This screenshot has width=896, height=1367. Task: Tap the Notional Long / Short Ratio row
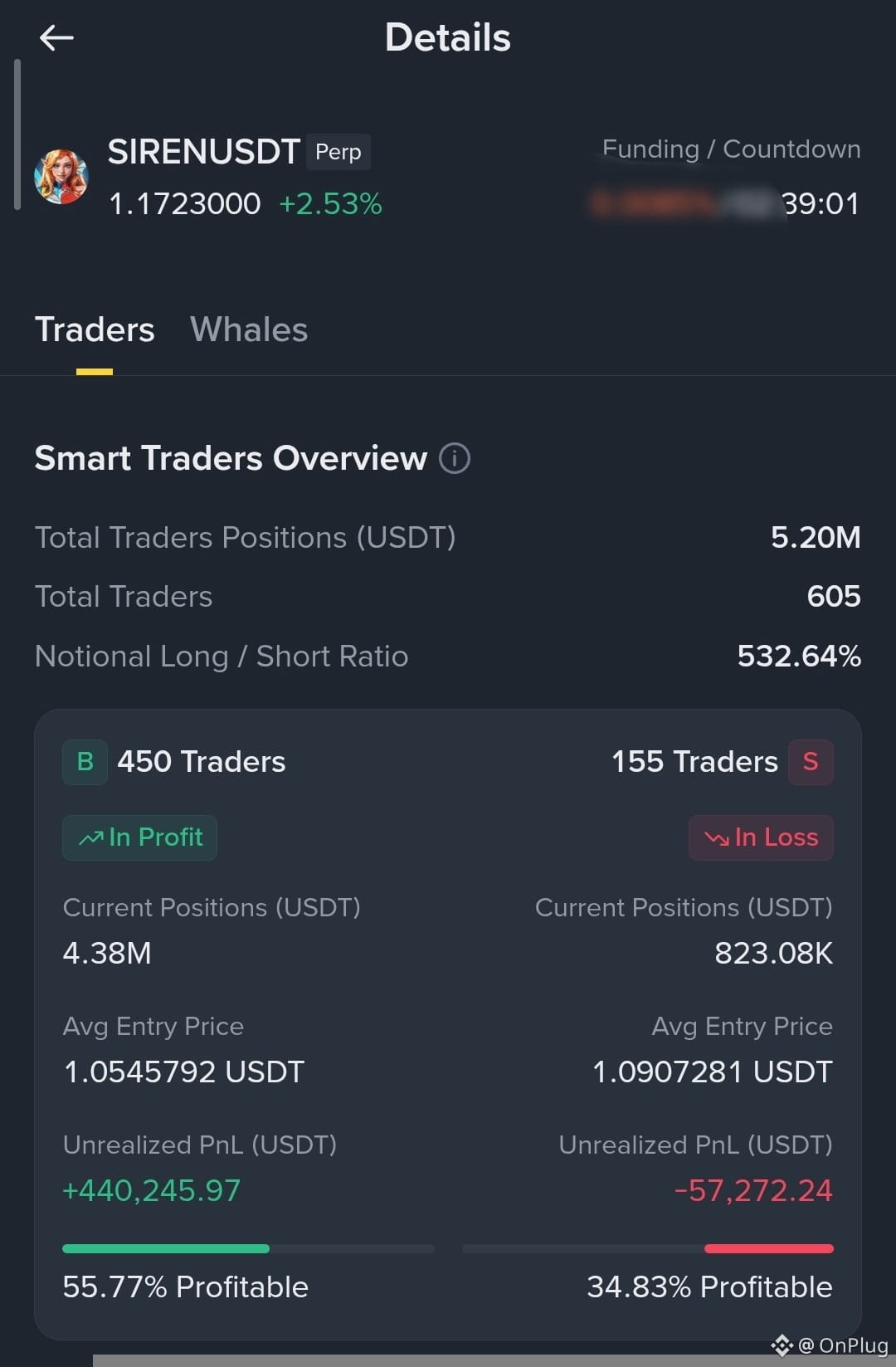tap(448, 657)
